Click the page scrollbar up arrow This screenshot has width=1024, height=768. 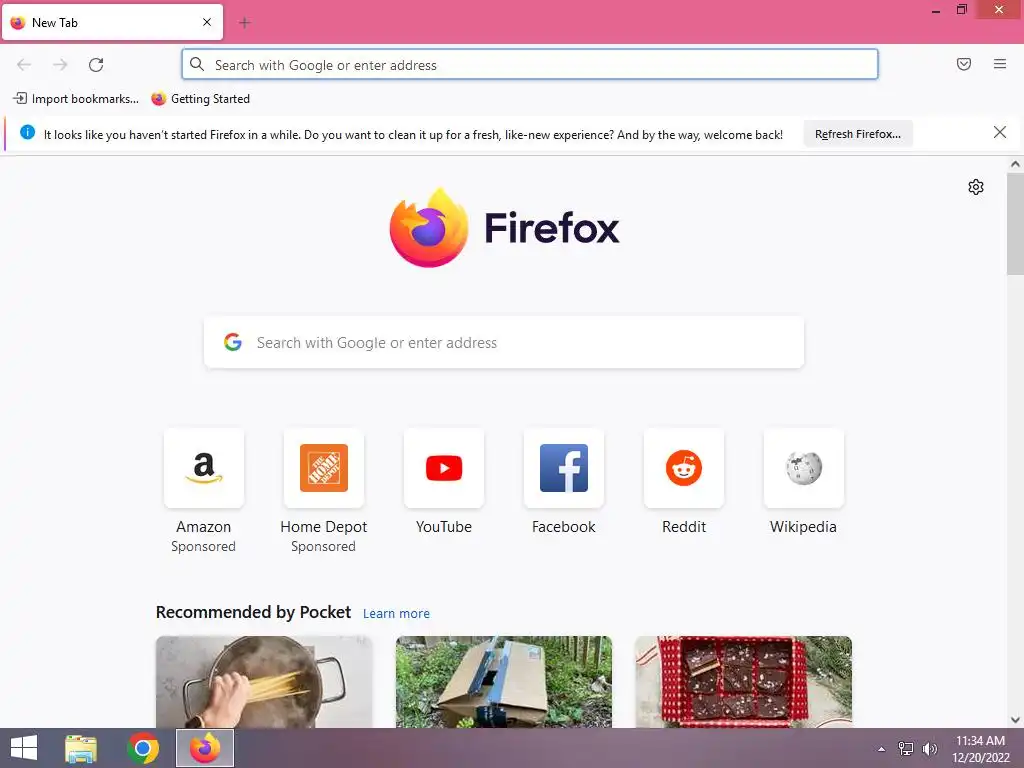(x=1014, y=165)
